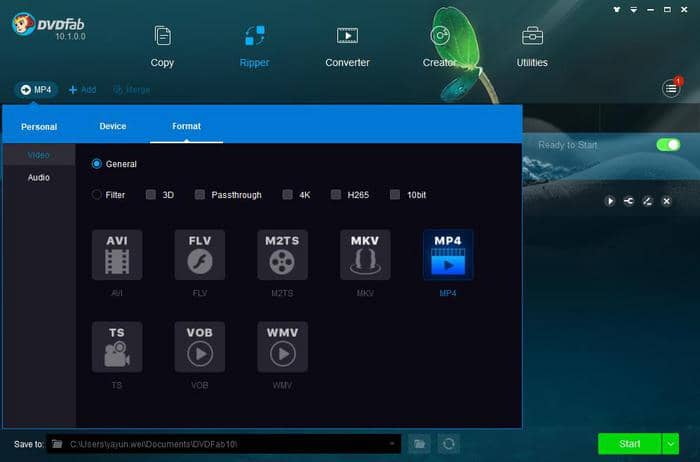
Task: Open the MP4 profile switcher
Action: tap(36, 90)
